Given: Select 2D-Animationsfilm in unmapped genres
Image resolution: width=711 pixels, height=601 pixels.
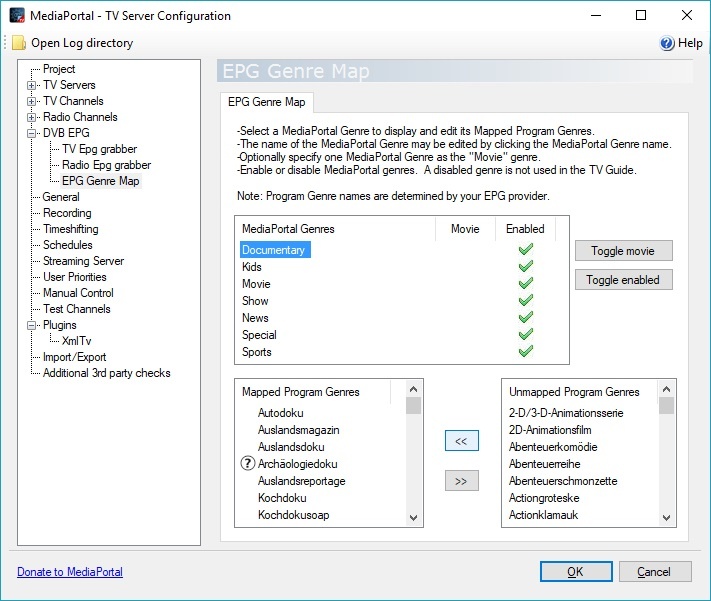Looking at the screenshot, I should 550,430.
